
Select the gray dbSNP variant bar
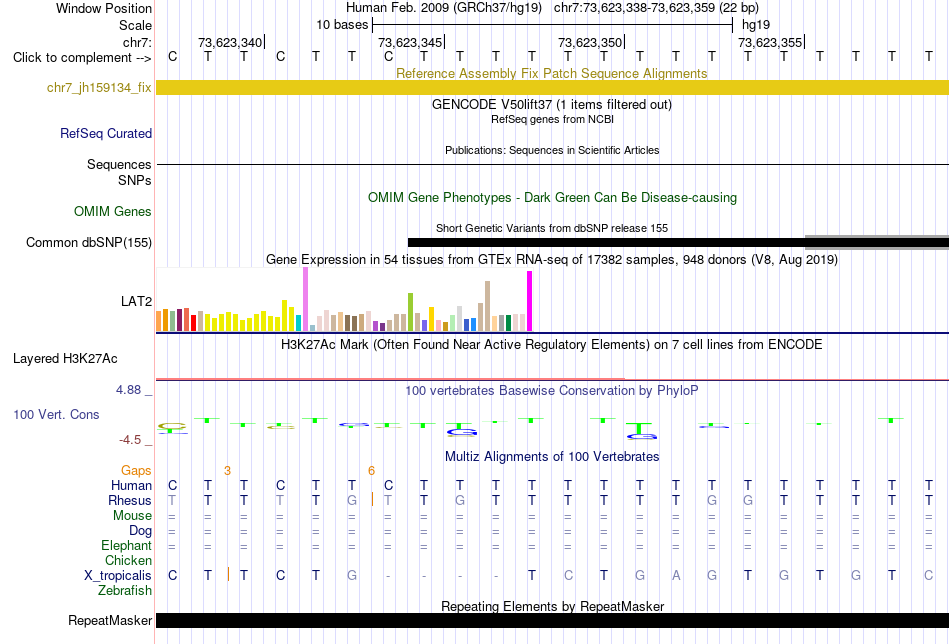877,242
